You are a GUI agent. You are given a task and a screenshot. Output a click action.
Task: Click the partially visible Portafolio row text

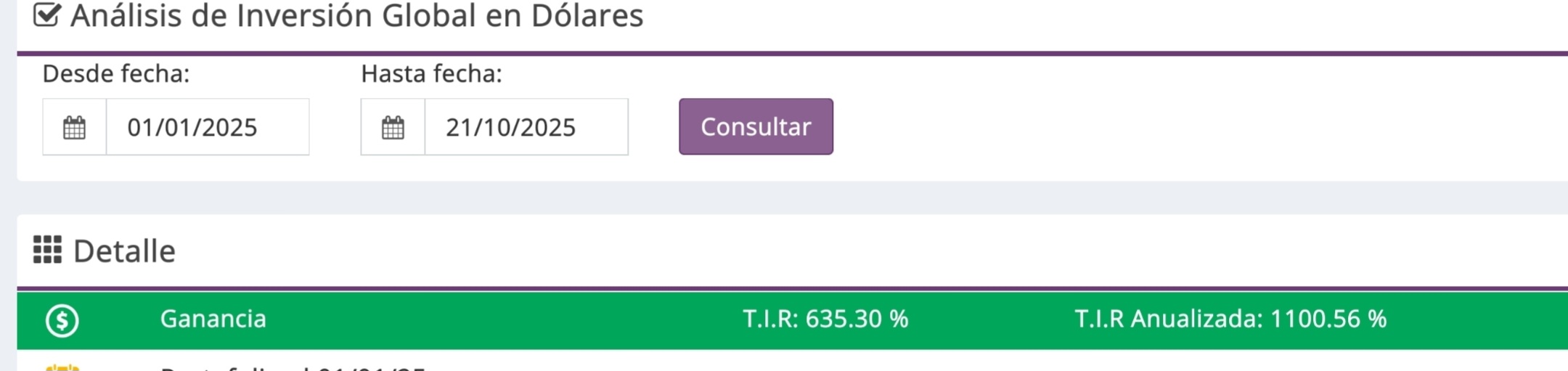coord(290,368)
